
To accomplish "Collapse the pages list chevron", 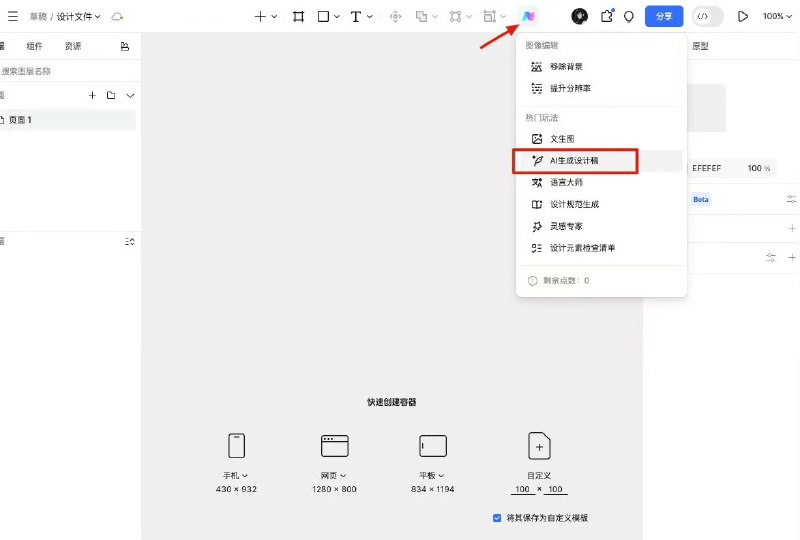I will 130,95.
